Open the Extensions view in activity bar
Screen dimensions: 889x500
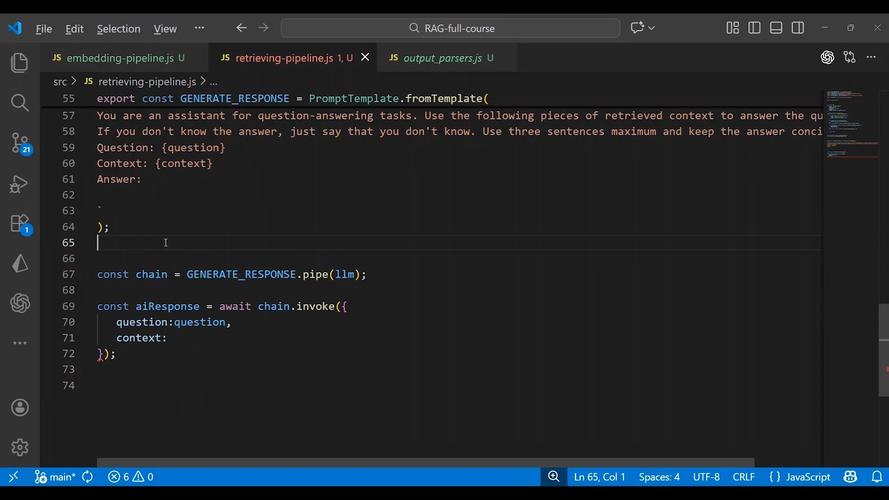[x=19, y=223]
